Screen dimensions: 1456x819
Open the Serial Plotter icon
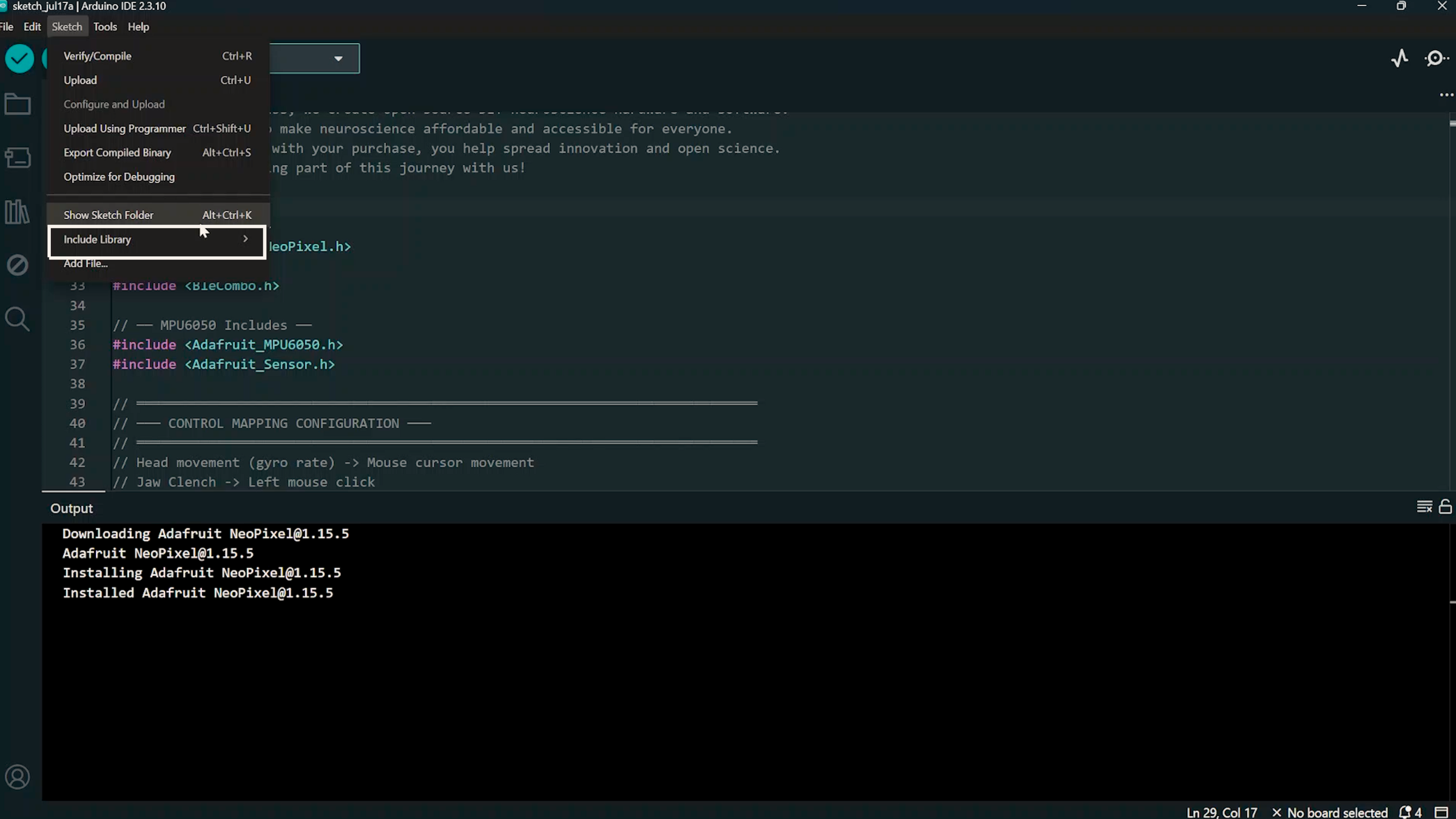pyautogui.click(x=1400, y=58)
